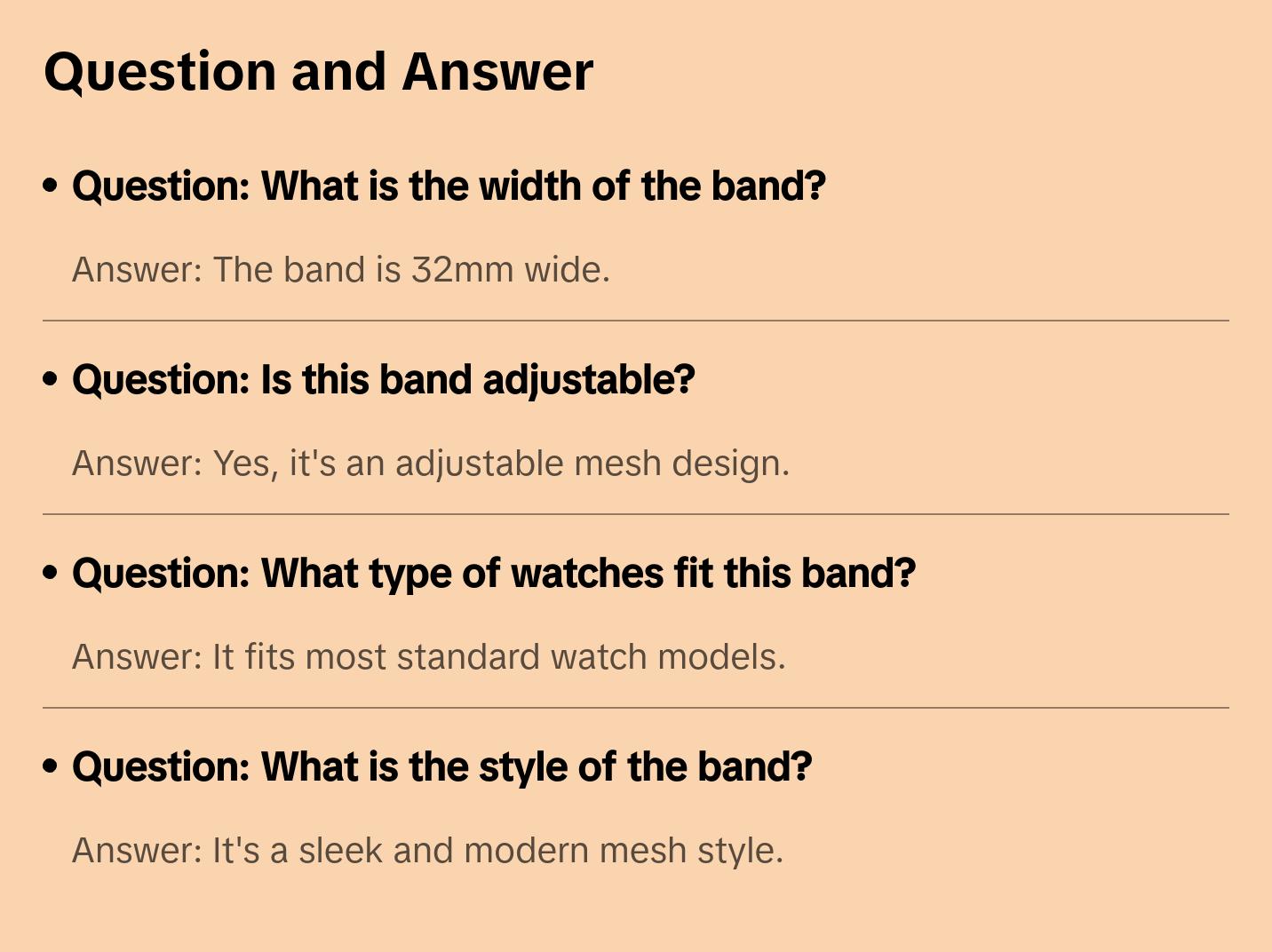Select the watch types fit question
The image size is (1272, 952).
pyautogui.click(x=493, y=574)
